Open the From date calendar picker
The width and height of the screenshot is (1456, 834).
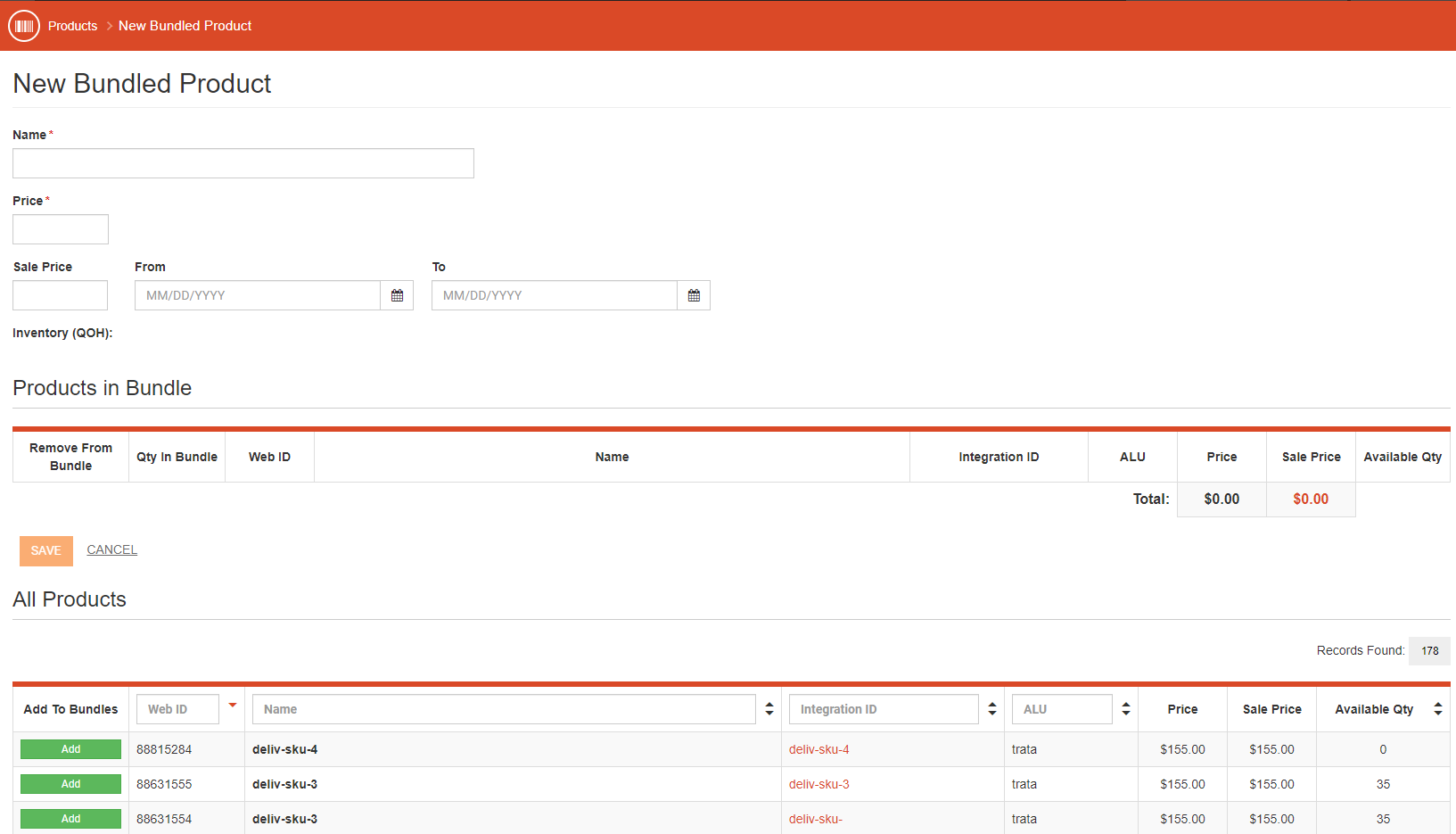coord(397,295)
